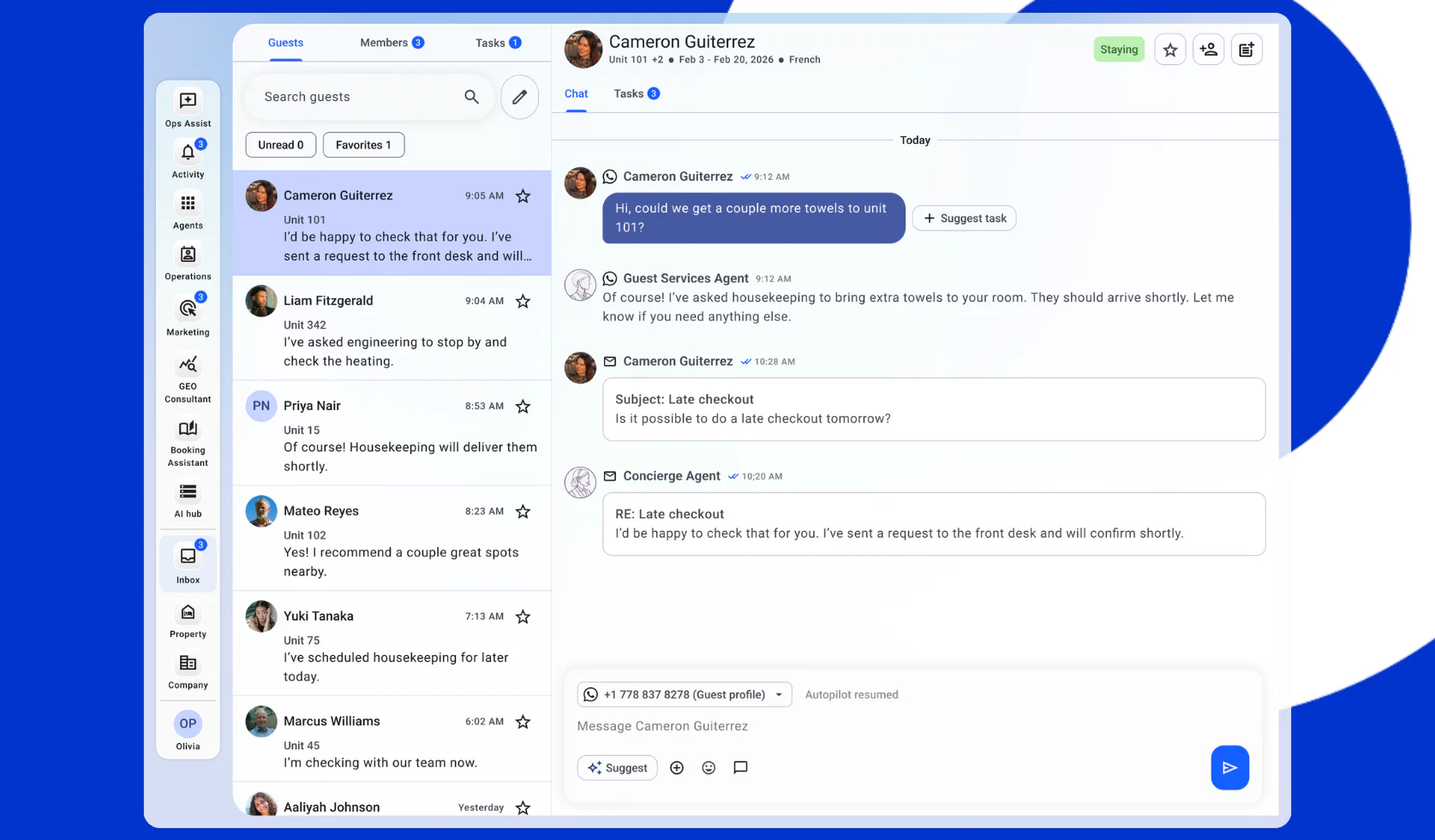The image size is (1435, 840).
Task: Open the phone number channel dropdown
Action: 685,694
